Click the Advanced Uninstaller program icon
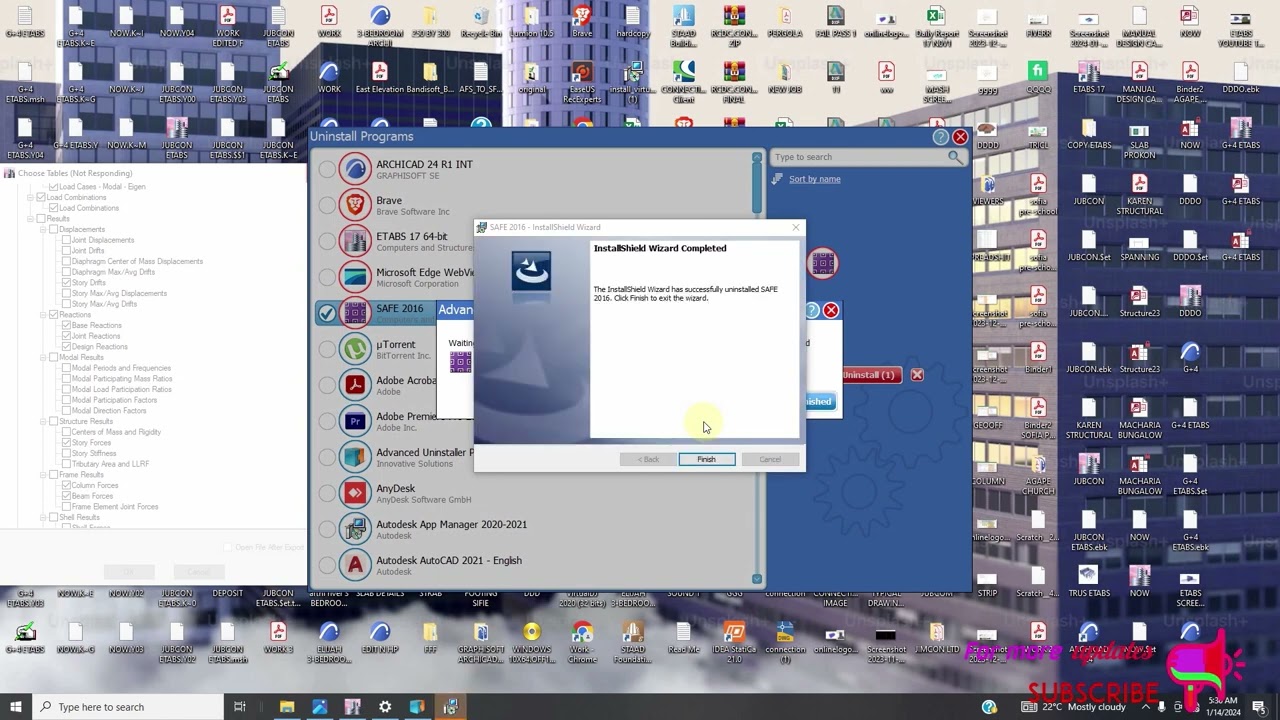 (355, 456)
